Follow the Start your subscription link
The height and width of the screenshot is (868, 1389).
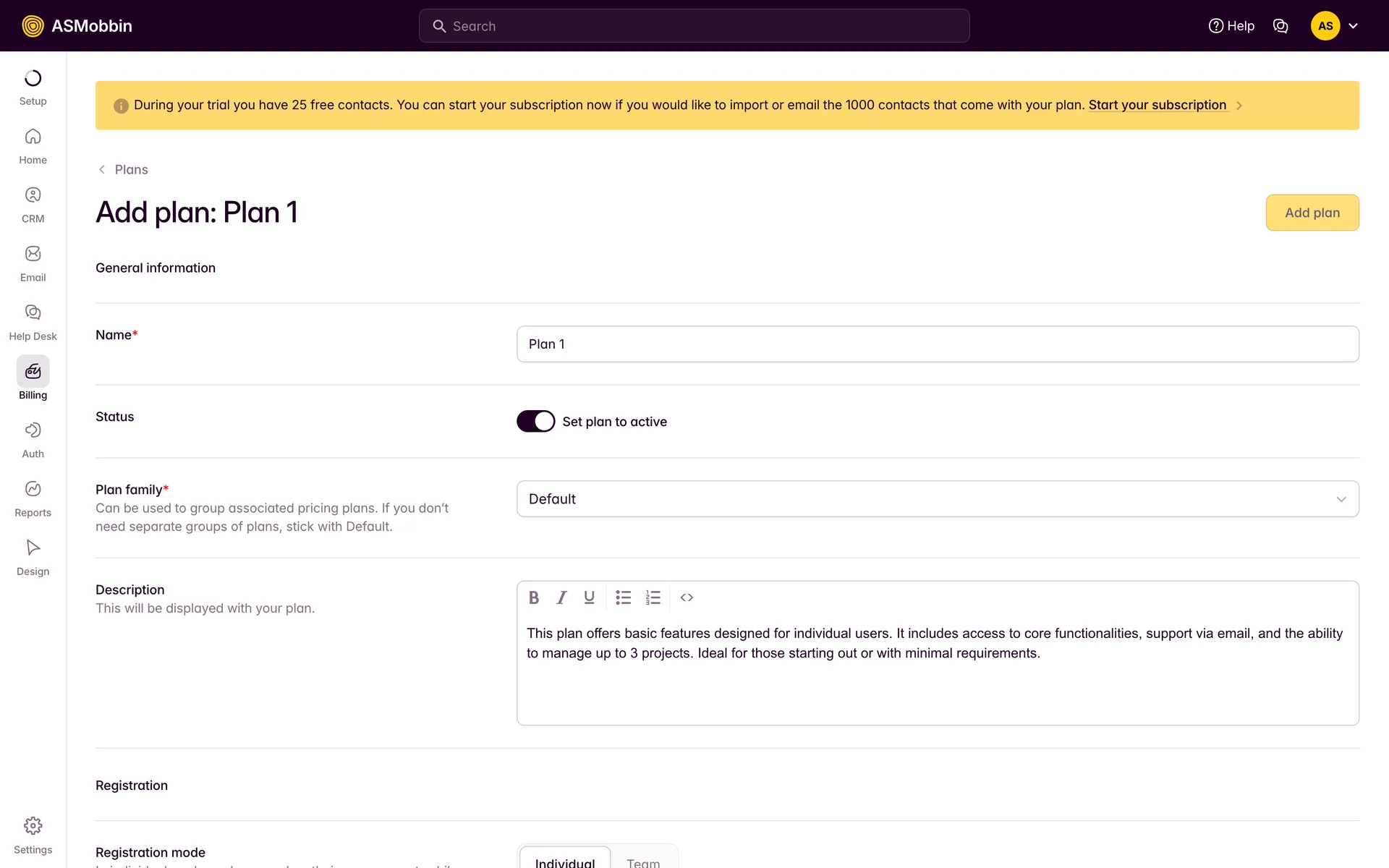[1157, 105]
